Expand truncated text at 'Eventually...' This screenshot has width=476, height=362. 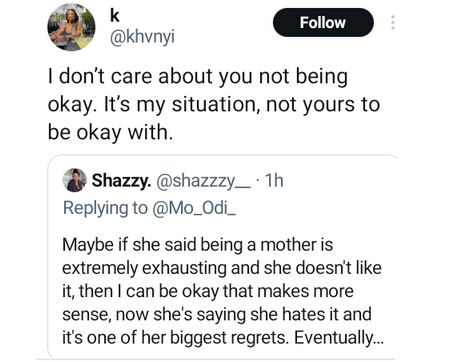pos(339,338)
